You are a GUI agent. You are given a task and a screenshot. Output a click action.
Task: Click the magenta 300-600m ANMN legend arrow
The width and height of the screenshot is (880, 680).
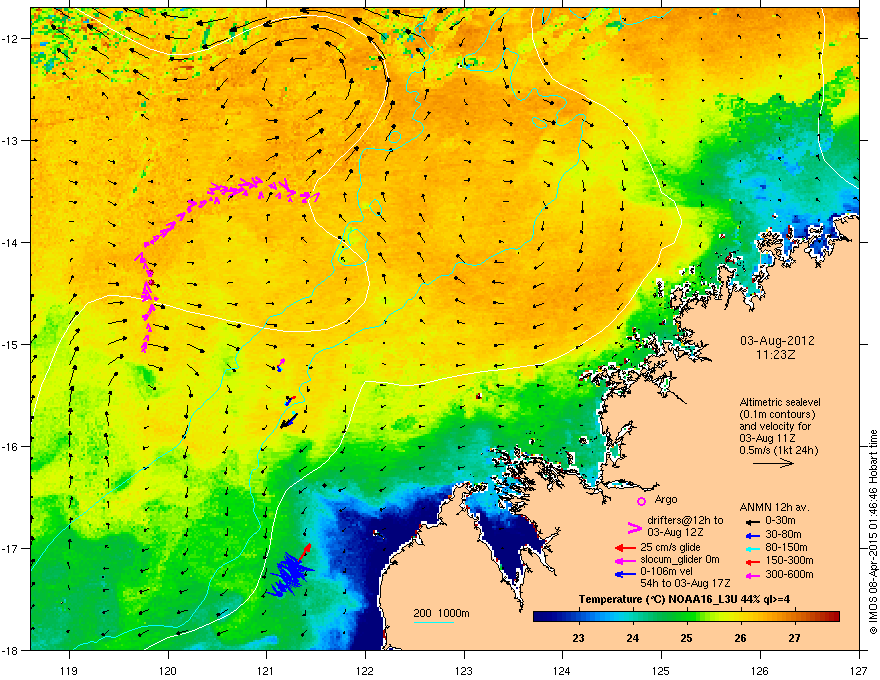[751, 575]
